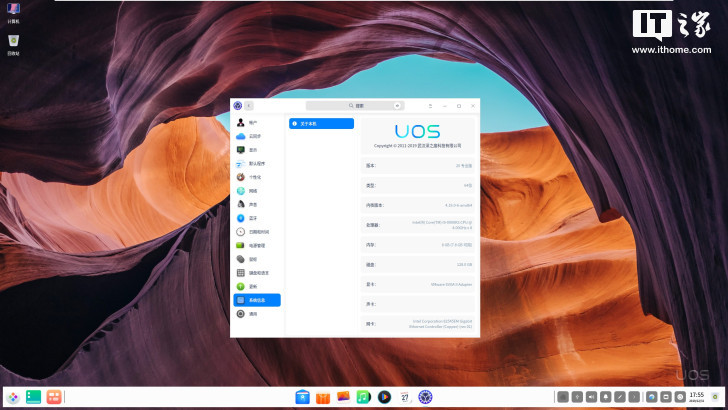Expand the tray with the arrow button

click(634, 397)
